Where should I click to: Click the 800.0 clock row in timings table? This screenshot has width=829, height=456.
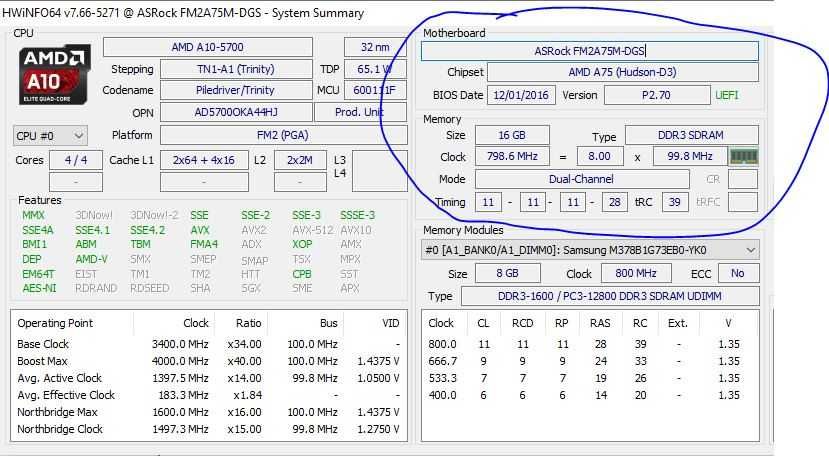590,344
